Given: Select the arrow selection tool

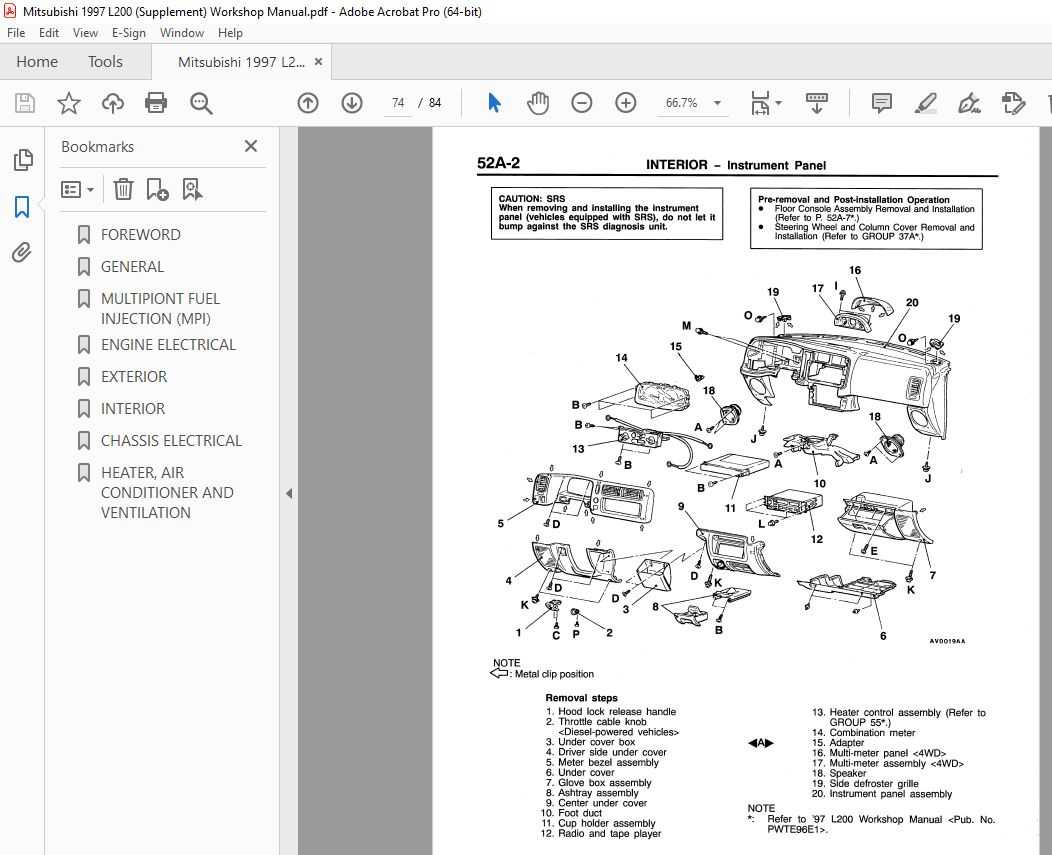Looking at the screenshot, I should (494, 103).
